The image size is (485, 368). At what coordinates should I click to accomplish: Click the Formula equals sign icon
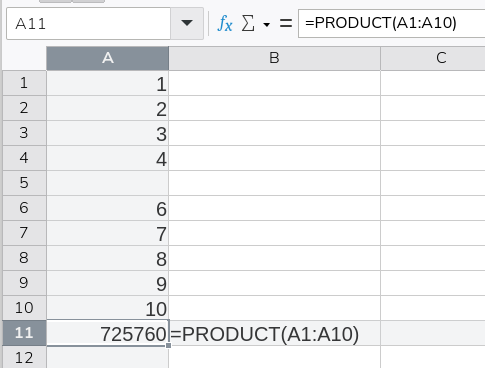click(x=286, y=24)
